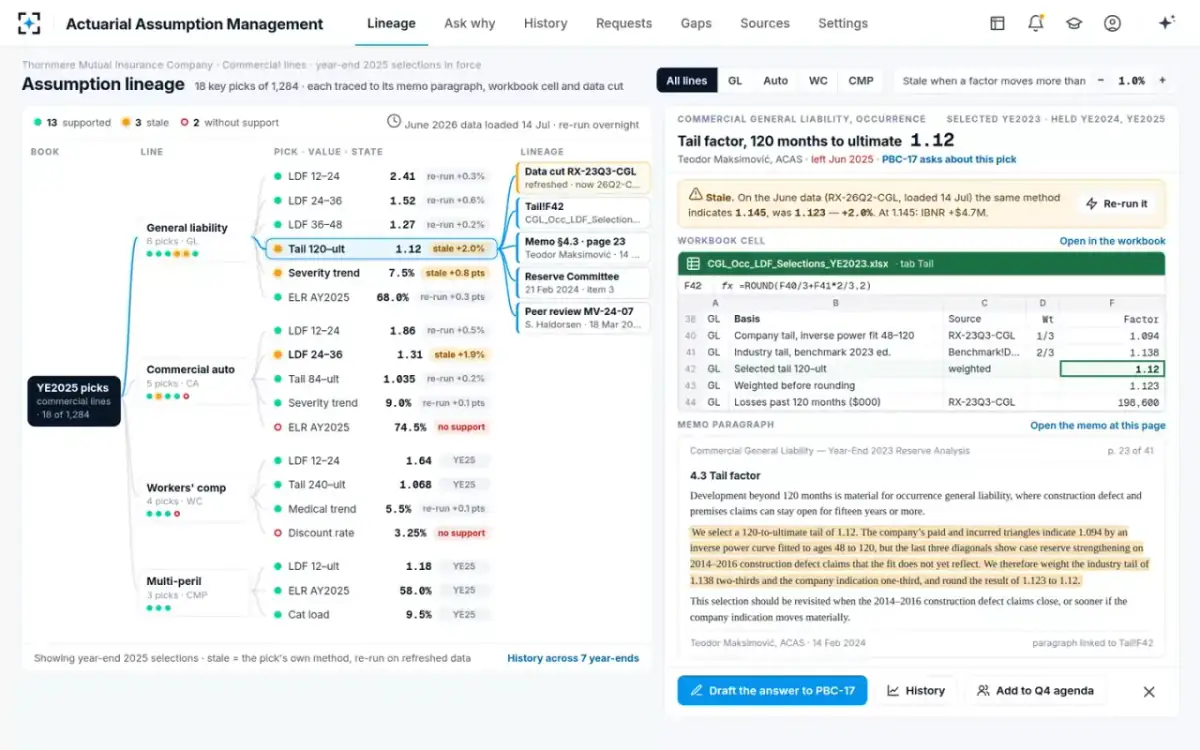The width and height of the screenshot is (1200, 750).
Task: Click the Actuarial Assumption Management logo icon
Action: point(30,23)
